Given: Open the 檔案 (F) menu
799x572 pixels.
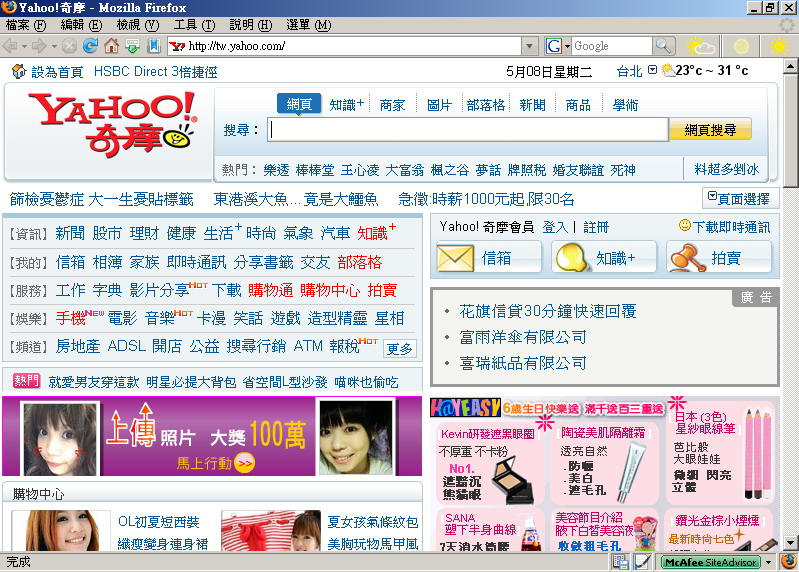Looking at the screenshot, I should pyautogui.click(x=25, y=24).
